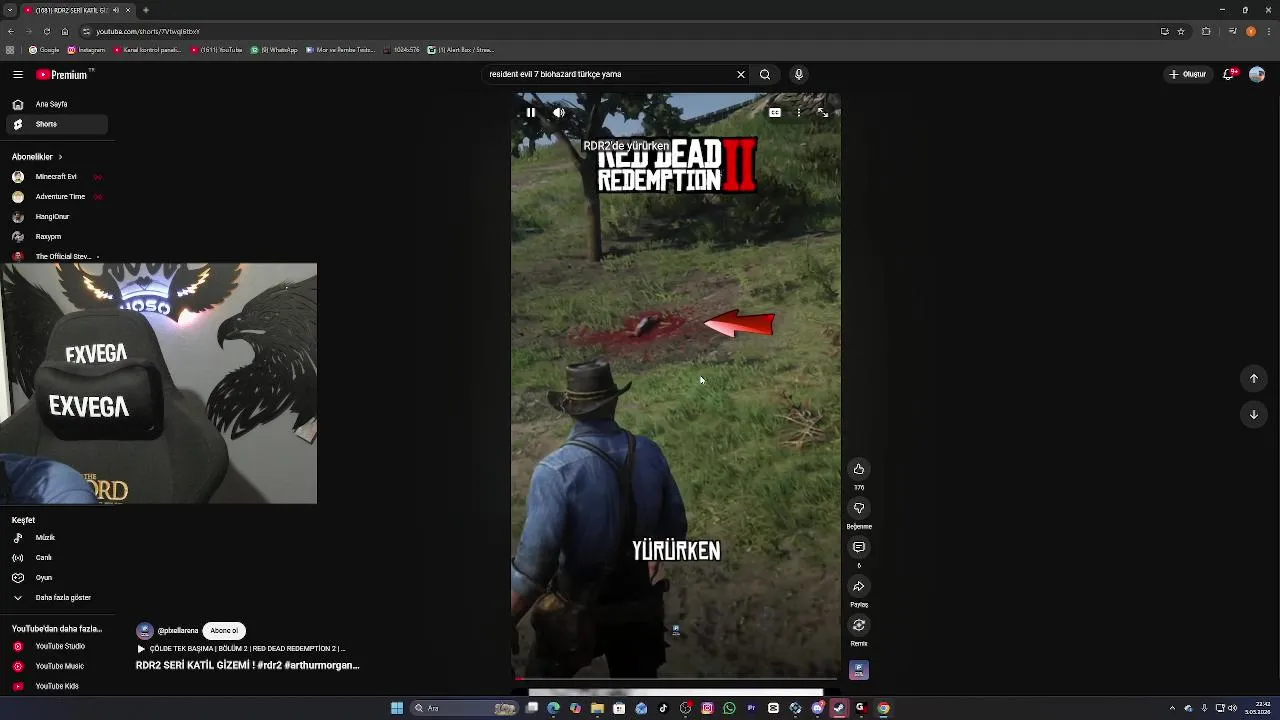Open the Short's three-dot more options

tap(799, 113)
